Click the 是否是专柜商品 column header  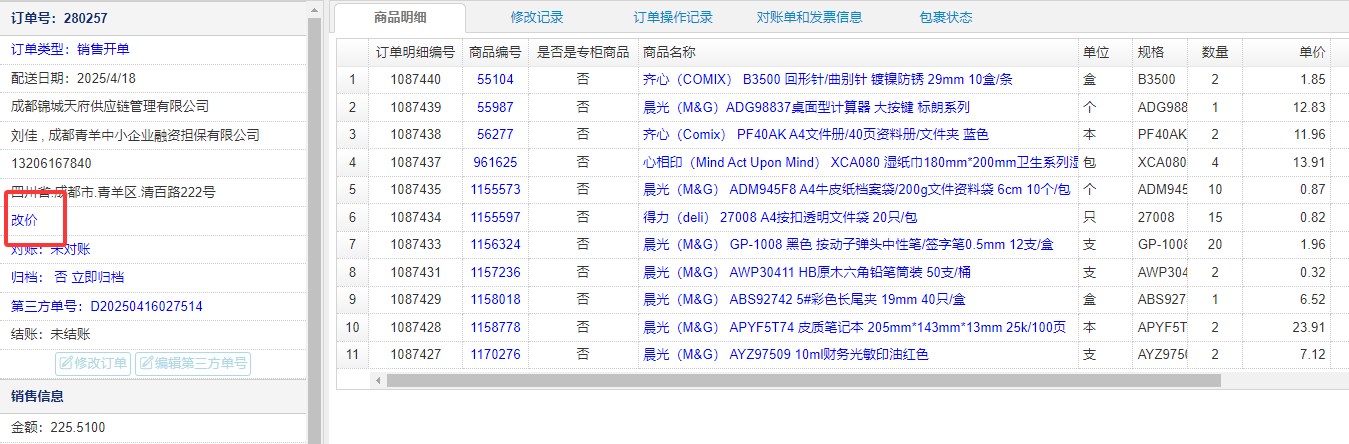pyautogui.click(x=583, y=52)
